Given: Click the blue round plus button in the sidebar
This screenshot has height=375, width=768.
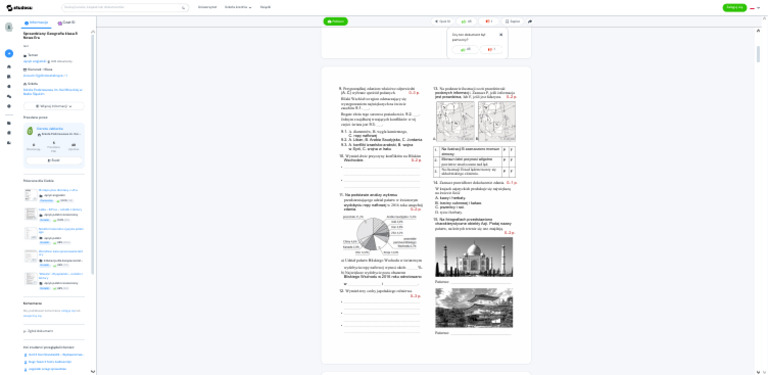Looking at the screenshot, I should coord(9,53).
